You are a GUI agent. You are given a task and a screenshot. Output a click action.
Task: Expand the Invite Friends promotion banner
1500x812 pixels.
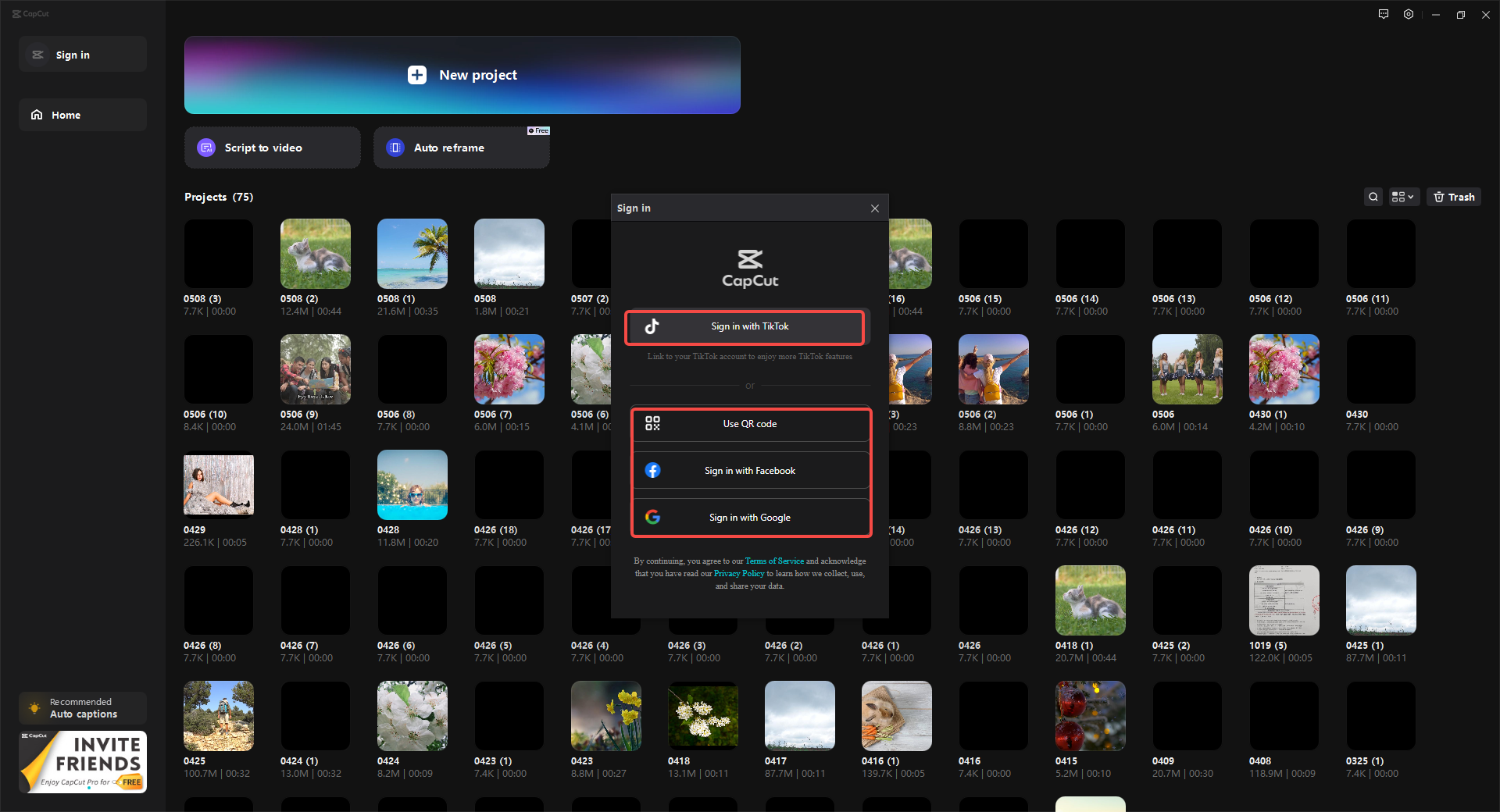pyautogui.click(x=82, y=761)
